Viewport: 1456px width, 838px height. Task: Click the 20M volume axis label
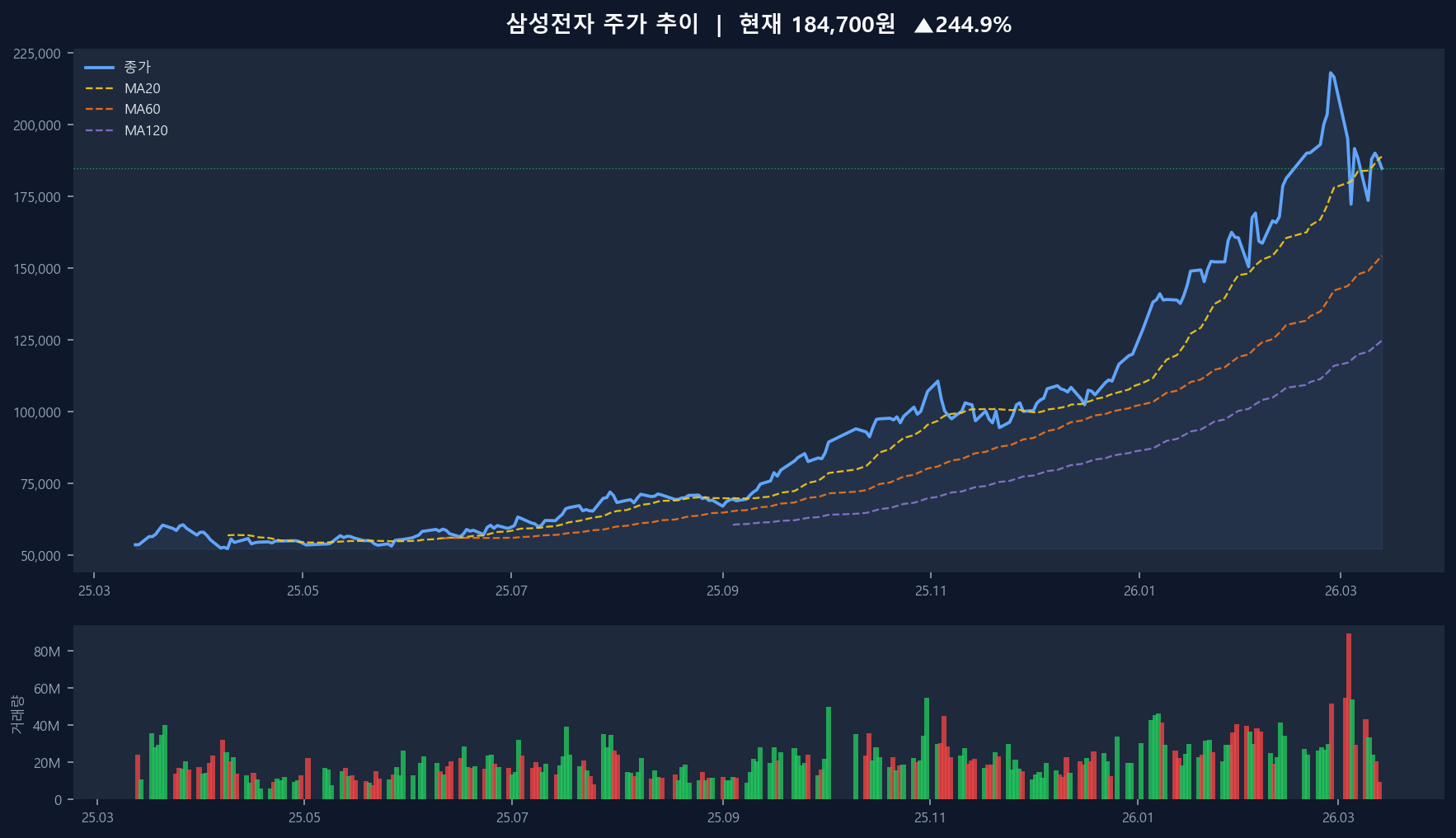click(x=47, y=763)
